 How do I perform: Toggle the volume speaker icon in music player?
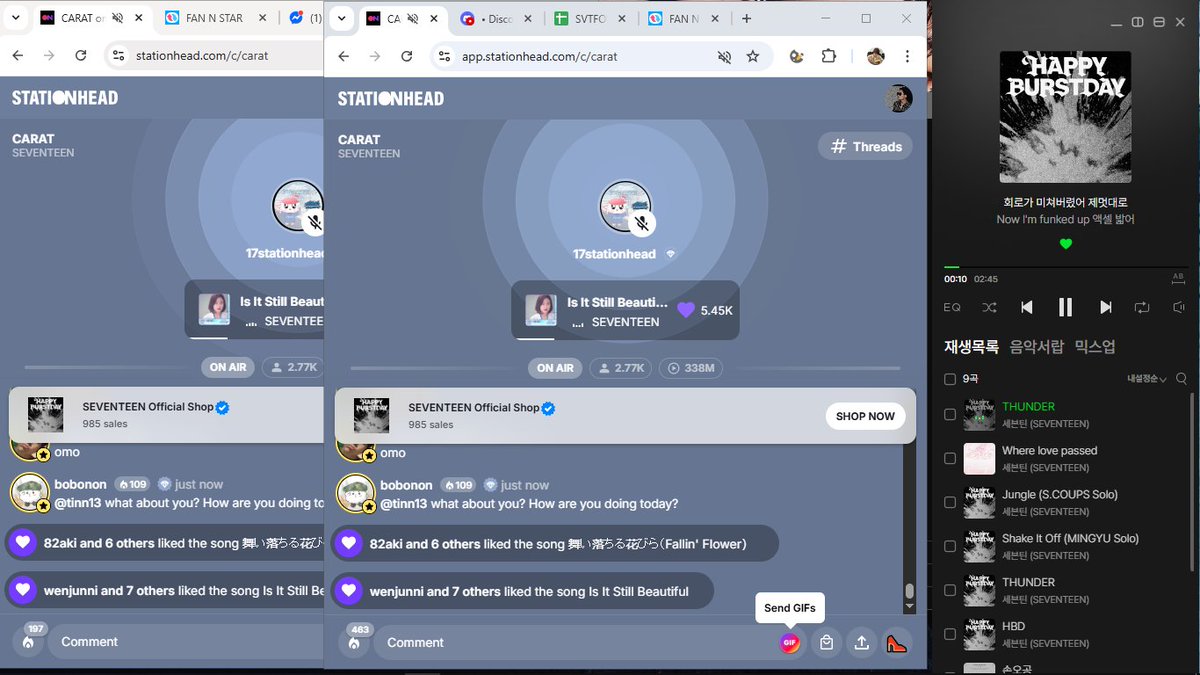(1179, 307)
